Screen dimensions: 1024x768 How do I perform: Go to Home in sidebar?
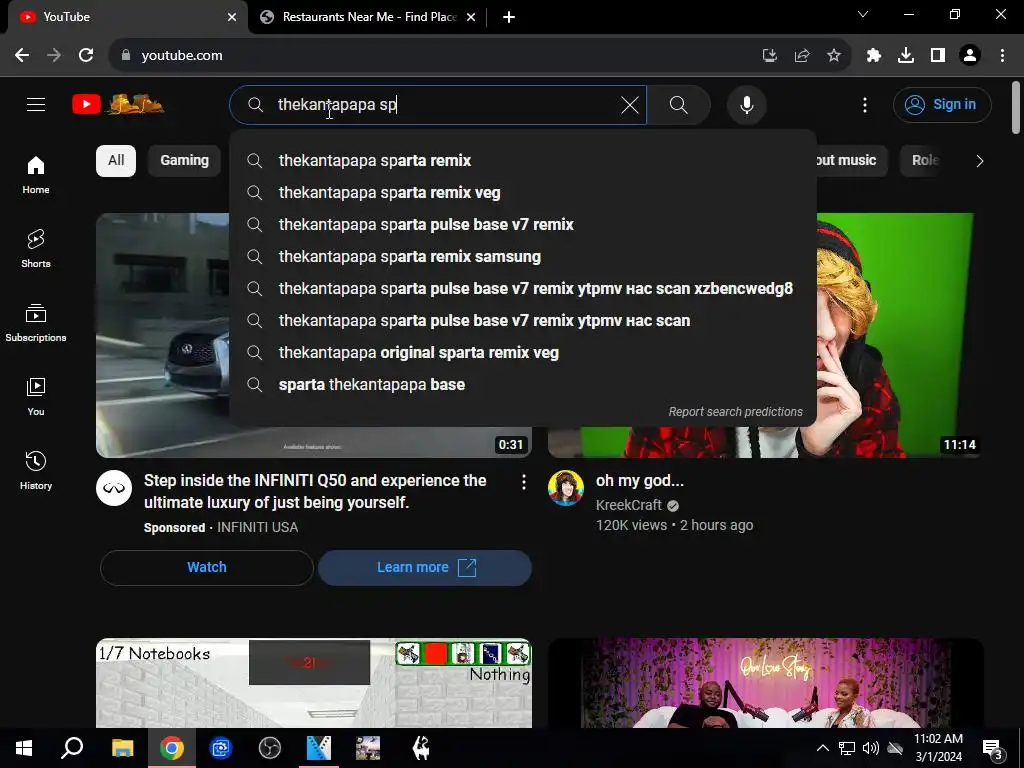(x=36, y=175)
